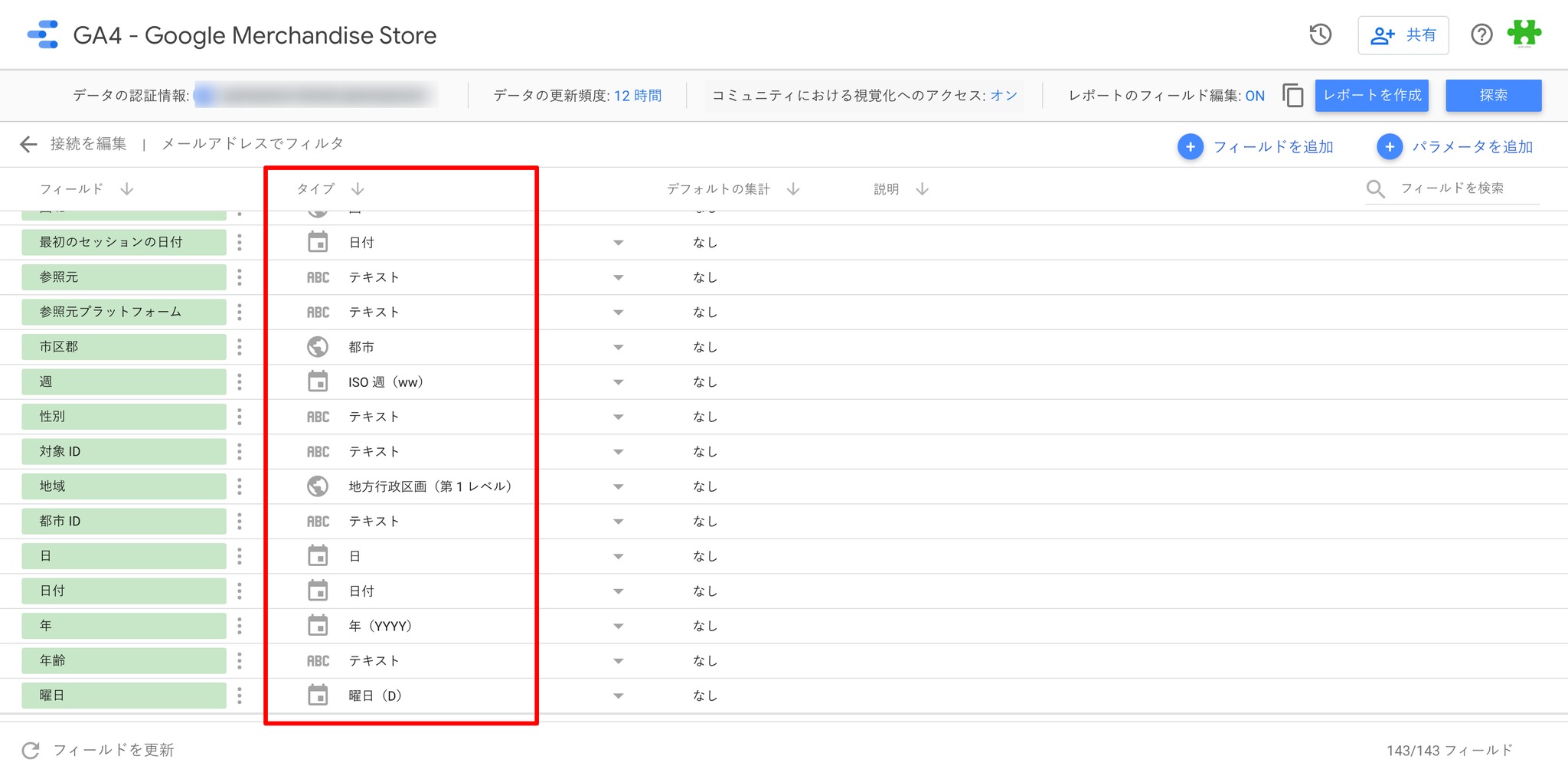Open three-dot menu for 週 field
Image resolution: width=1568 pixels, height=779 pixels.
point(240,381)
